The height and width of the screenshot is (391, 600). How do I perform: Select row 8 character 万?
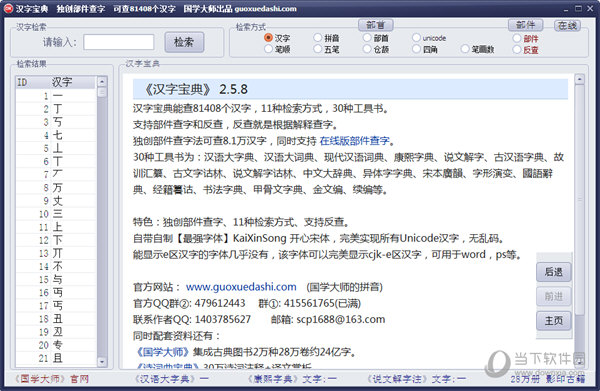click(x=56, y=187)
